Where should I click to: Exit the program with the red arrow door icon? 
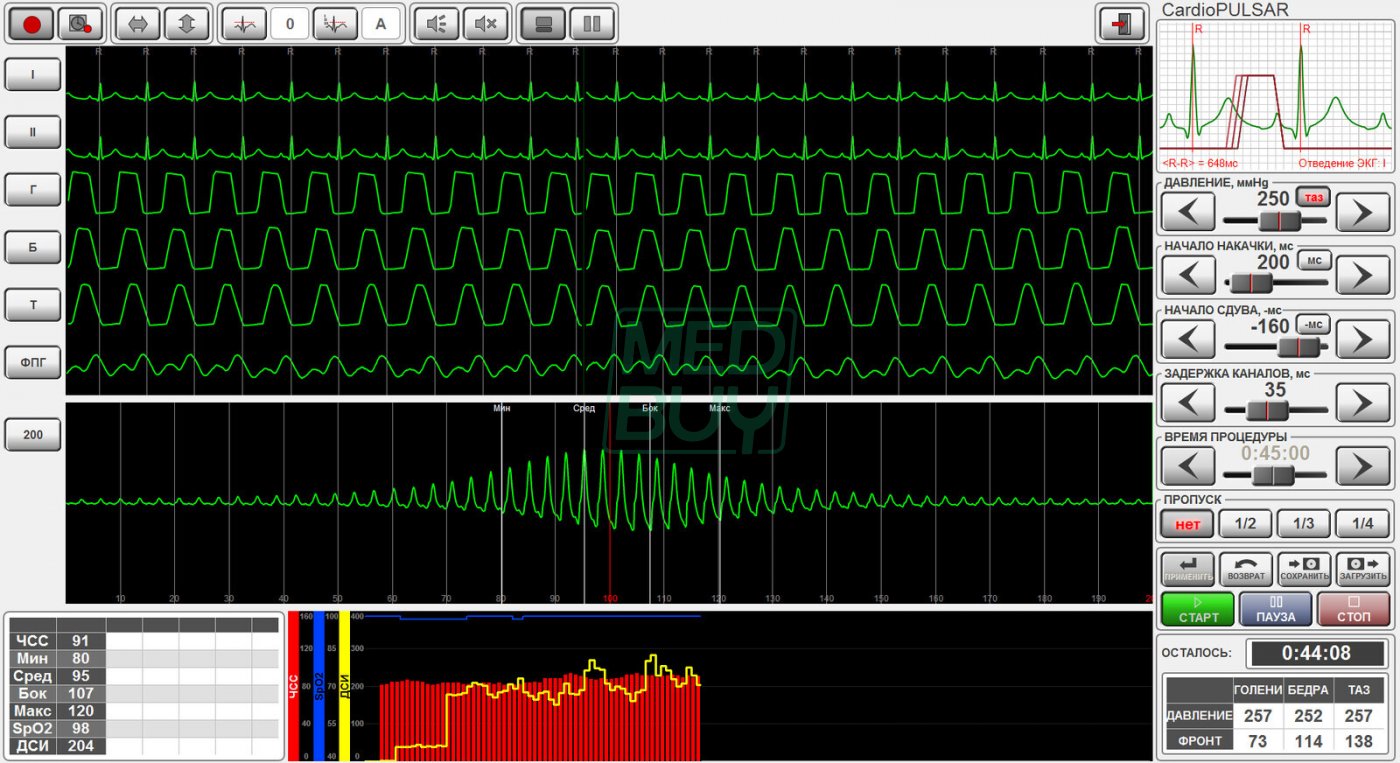[1121, 23]
